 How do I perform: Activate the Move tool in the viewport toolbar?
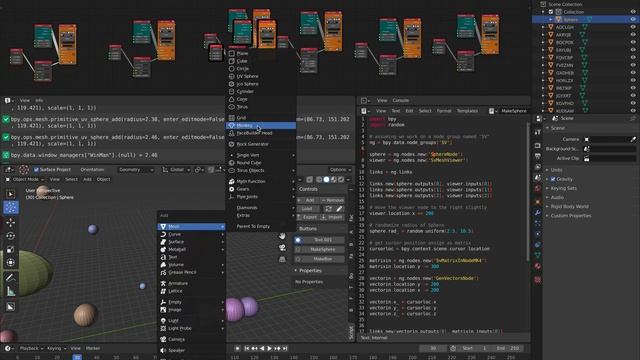11,222
